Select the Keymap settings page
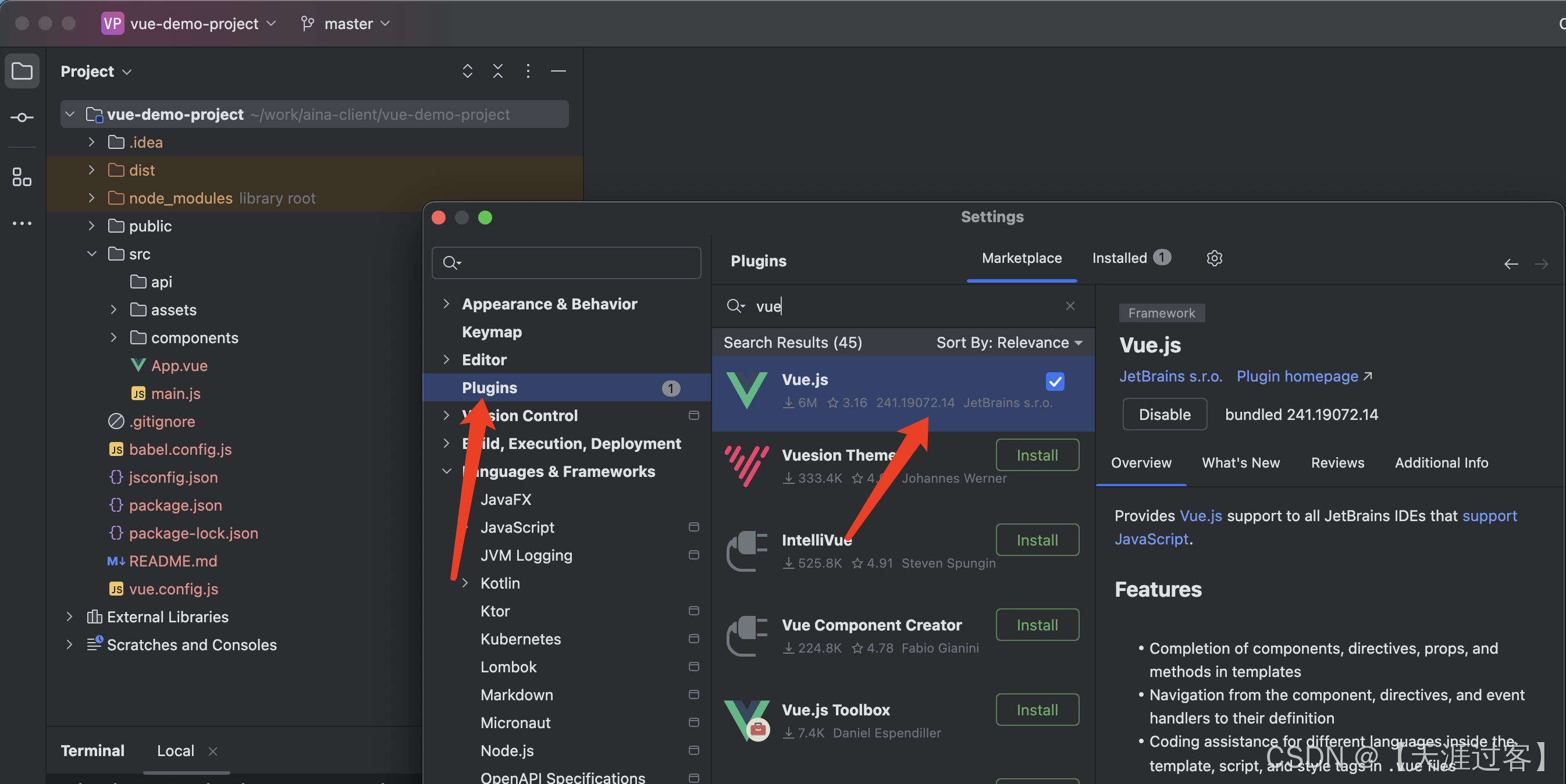This screenshot has width=1566, height=784. tap(491, 332)
